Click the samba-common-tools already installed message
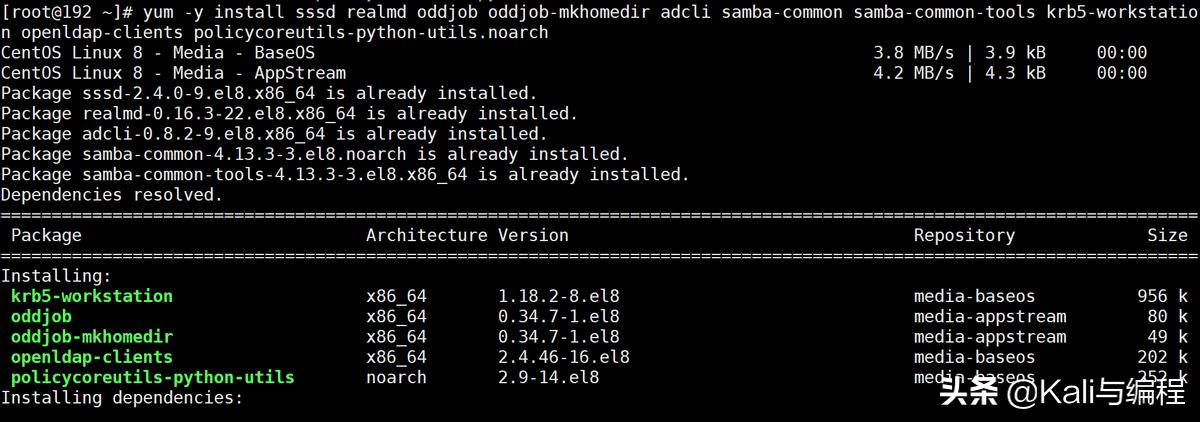 [345, 175]
